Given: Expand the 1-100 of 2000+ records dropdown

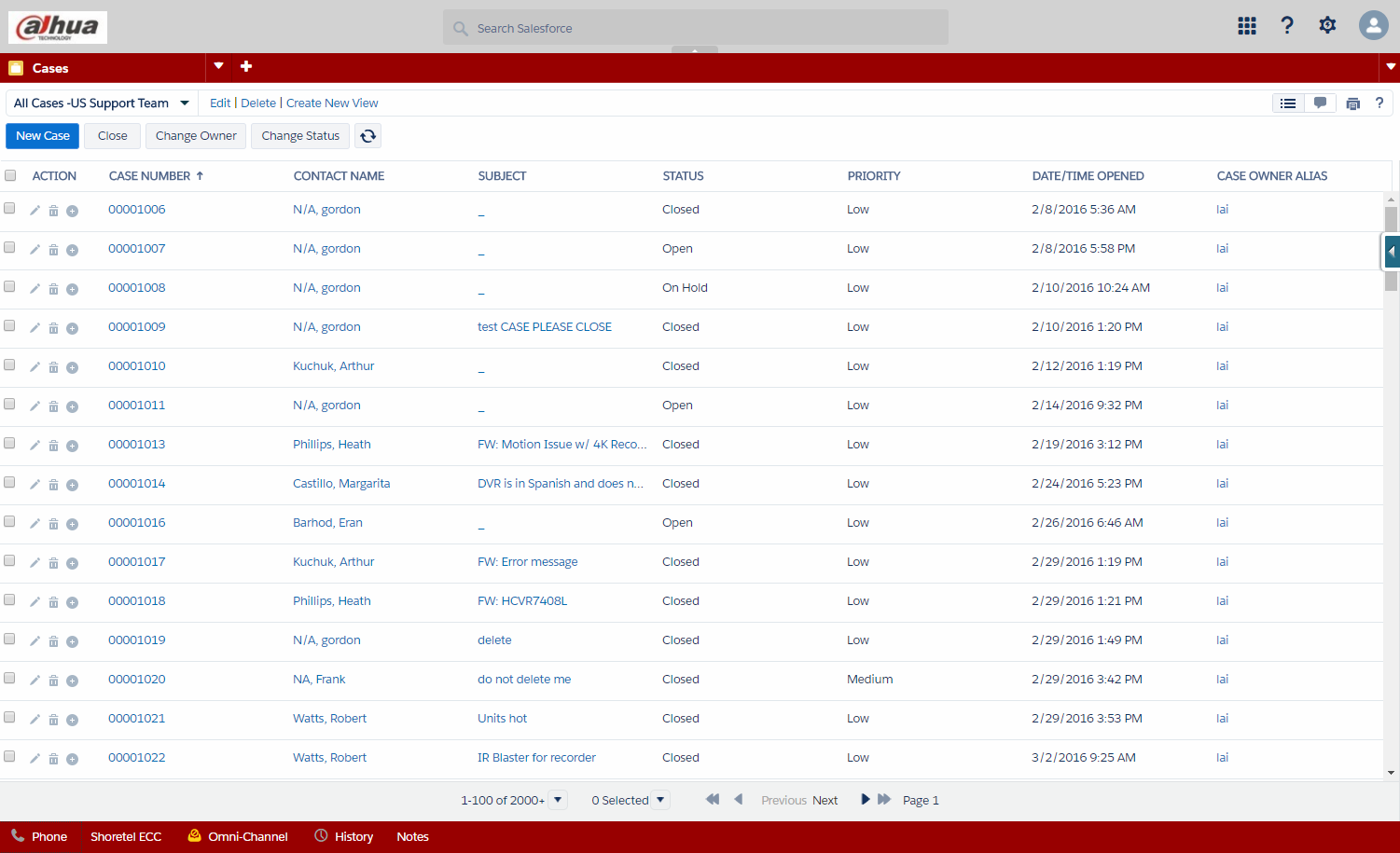Looking at the screenshot, I should tap(558, 800).
